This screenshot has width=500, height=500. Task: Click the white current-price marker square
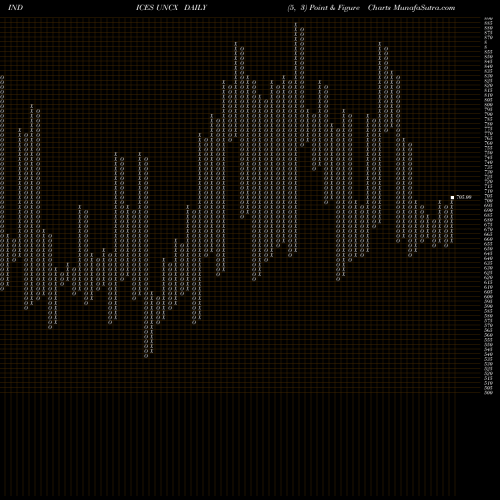452,197
